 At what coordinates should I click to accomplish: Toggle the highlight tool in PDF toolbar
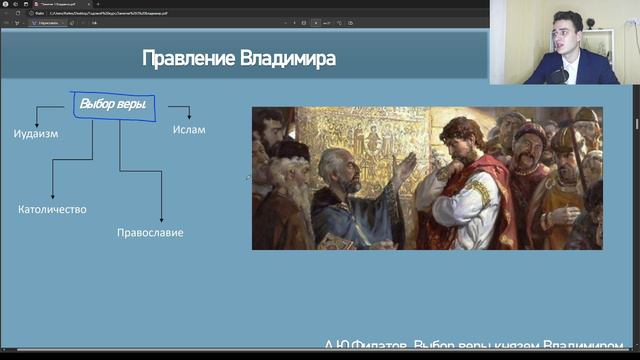(17, 23)
